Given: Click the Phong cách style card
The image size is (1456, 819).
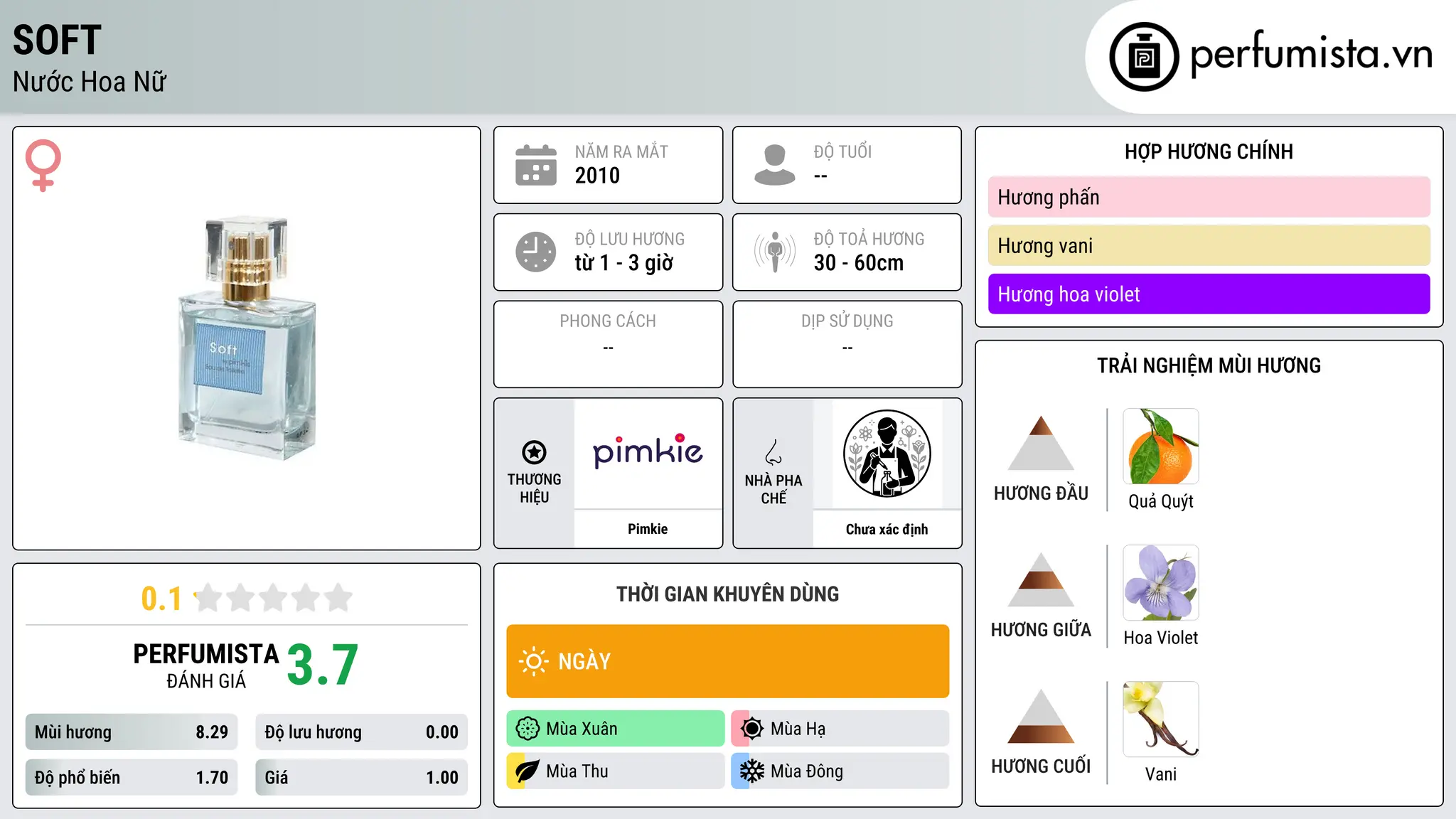Looking at the screenshot, I should pyautogui.click(x=608, y=344).
